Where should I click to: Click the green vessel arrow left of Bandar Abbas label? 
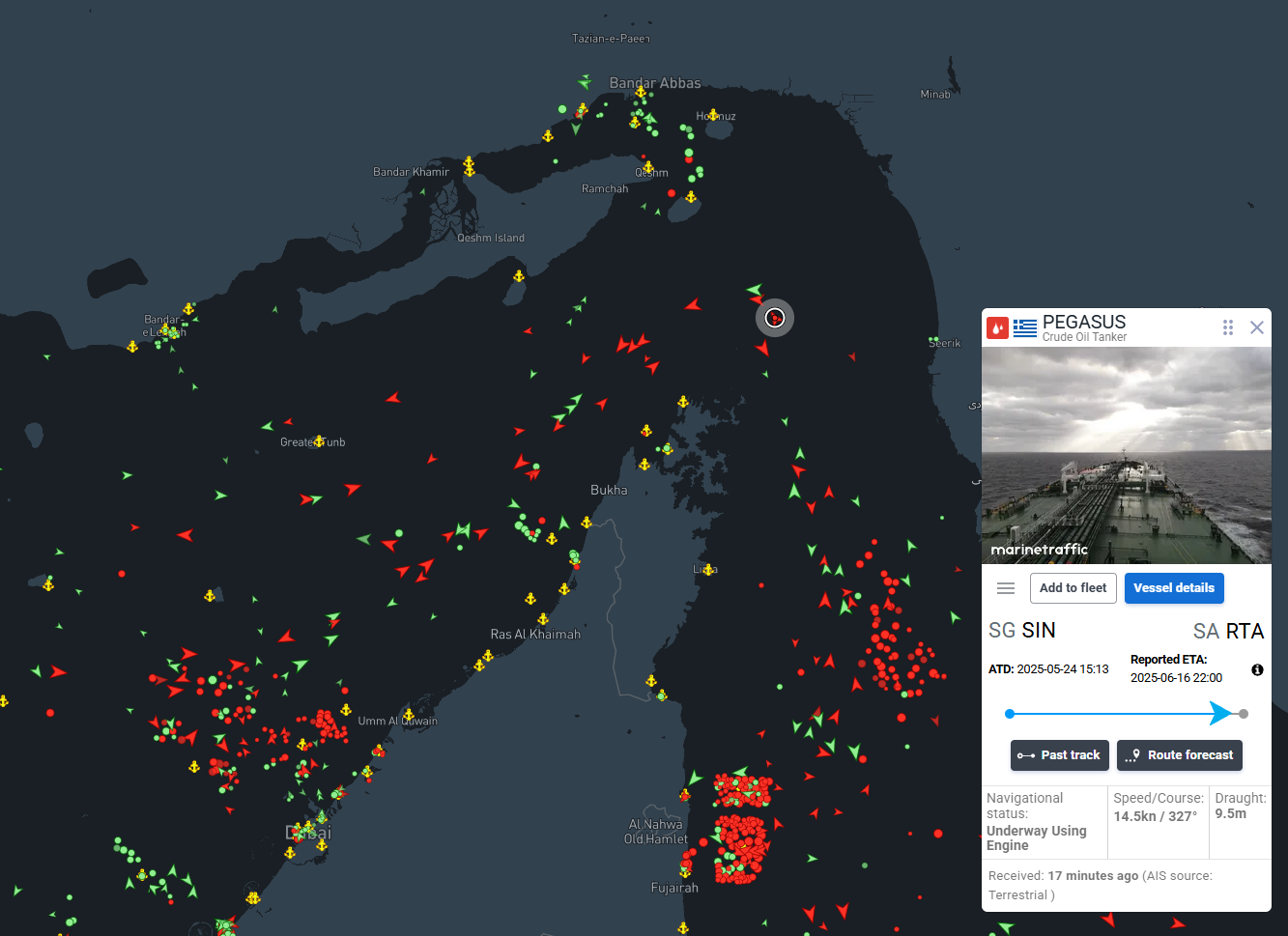[585, 82]
